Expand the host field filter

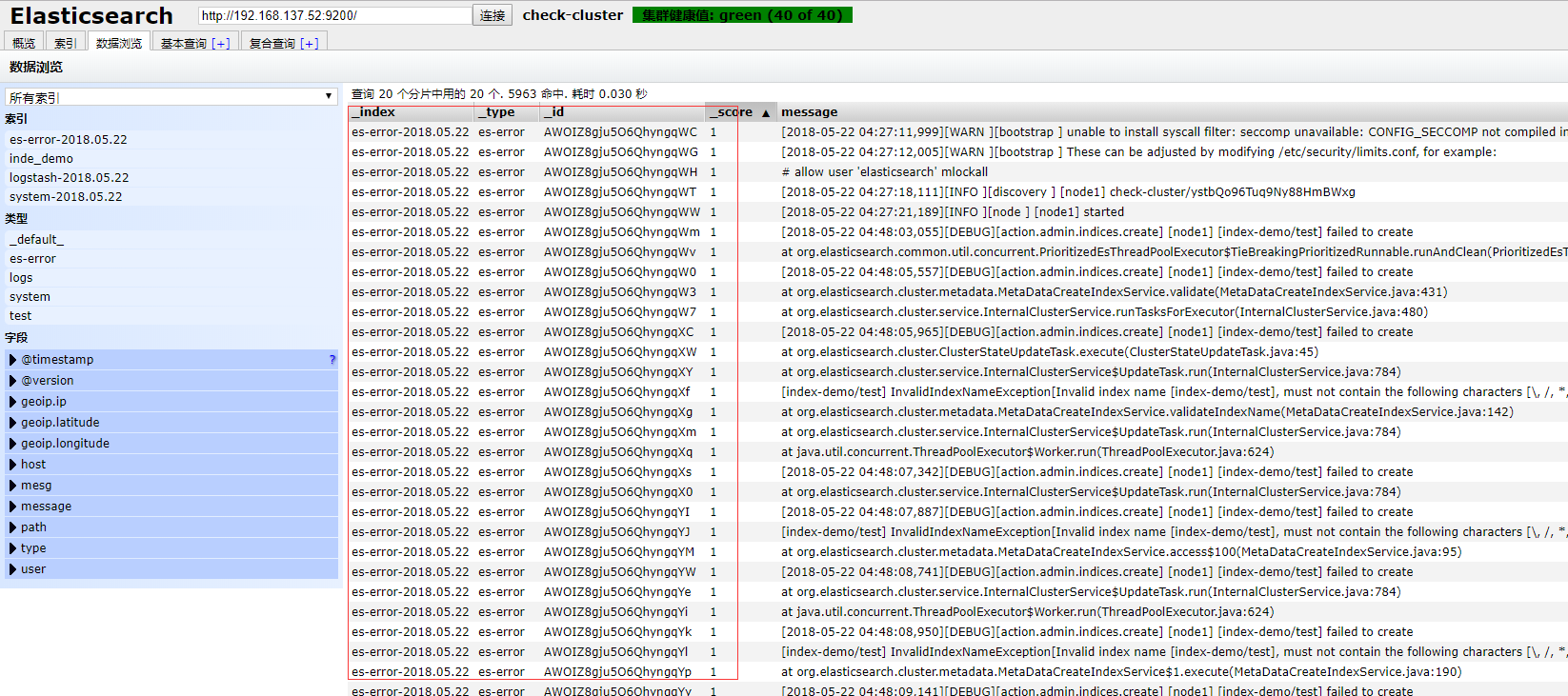171,465
